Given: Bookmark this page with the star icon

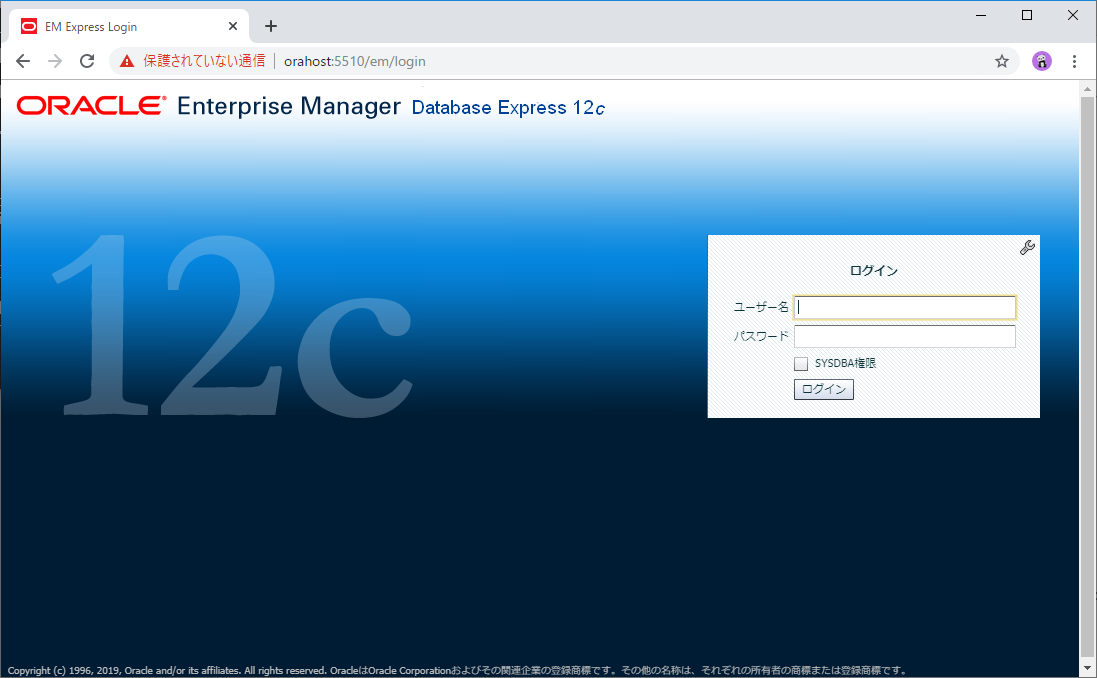Looking at the screenshot, I should pos(1002,62).
